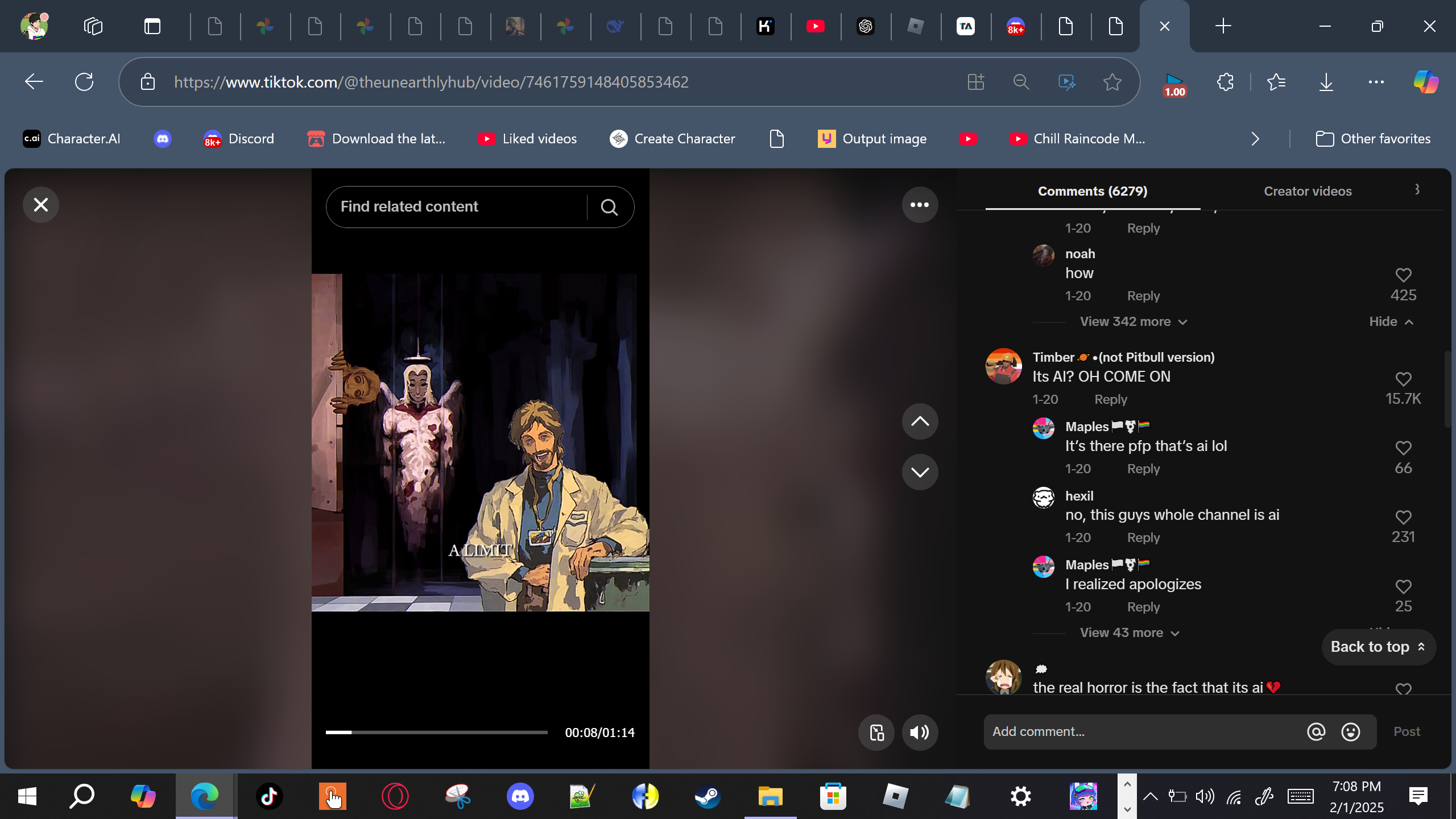
Task: Like hexil's reply comment
Action: click(1403, 518)
